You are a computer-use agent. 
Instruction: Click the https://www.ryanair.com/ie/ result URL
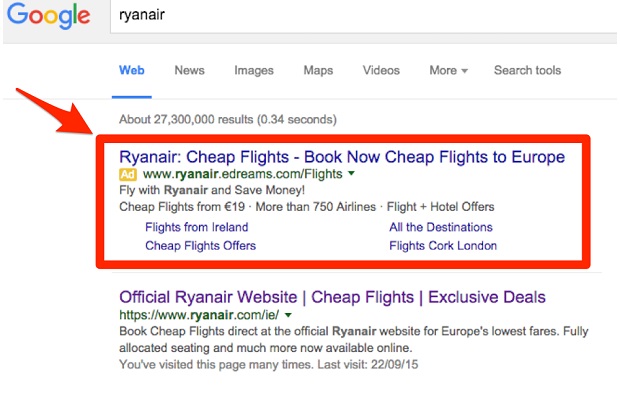199,315
